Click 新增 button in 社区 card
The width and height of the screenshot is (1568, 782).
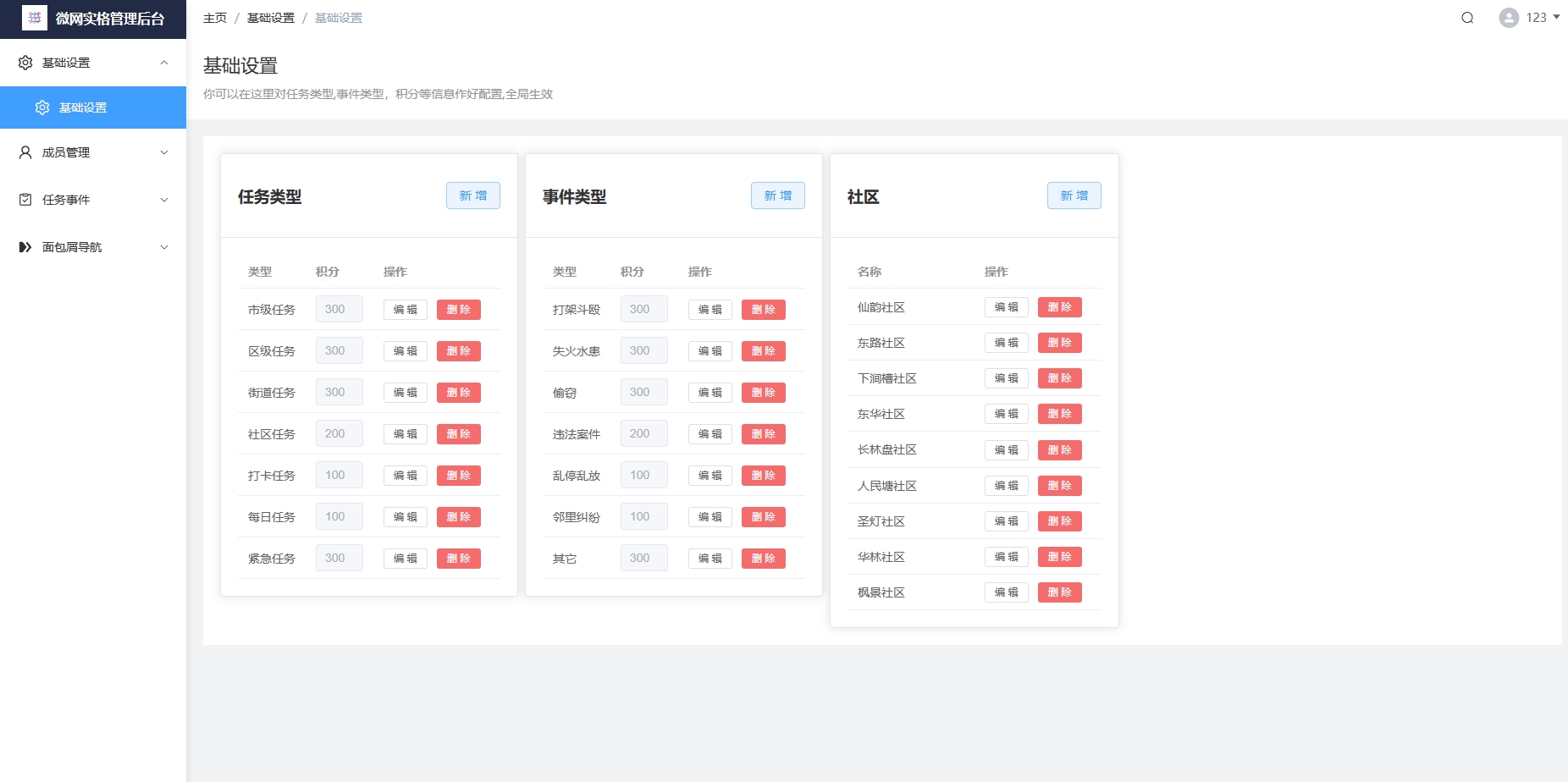(x=1074, y=195)
